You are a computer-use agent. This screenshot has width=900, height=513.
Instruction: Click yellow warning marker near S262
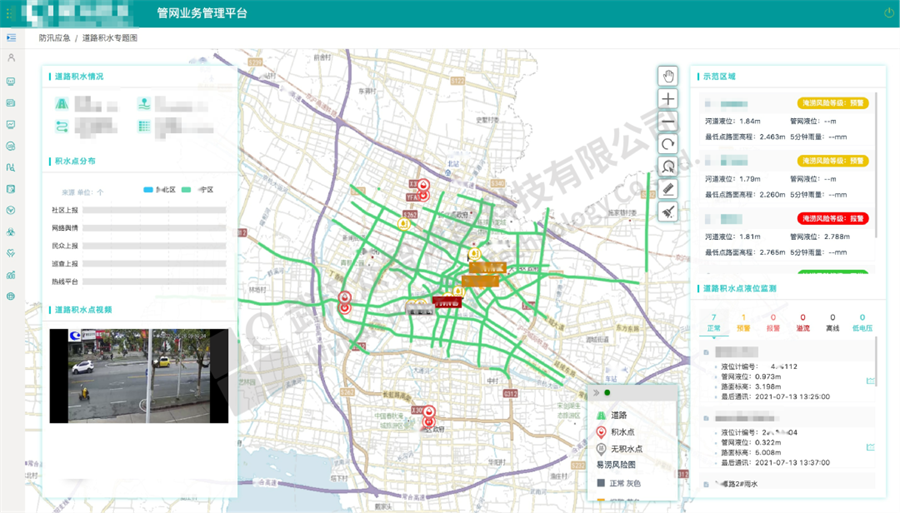tap(404, 223)
